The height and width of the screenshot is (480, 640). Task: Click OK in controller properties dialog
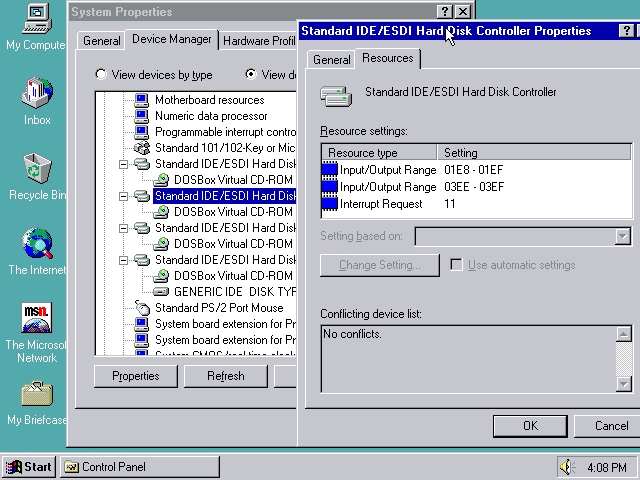(530, 425)
